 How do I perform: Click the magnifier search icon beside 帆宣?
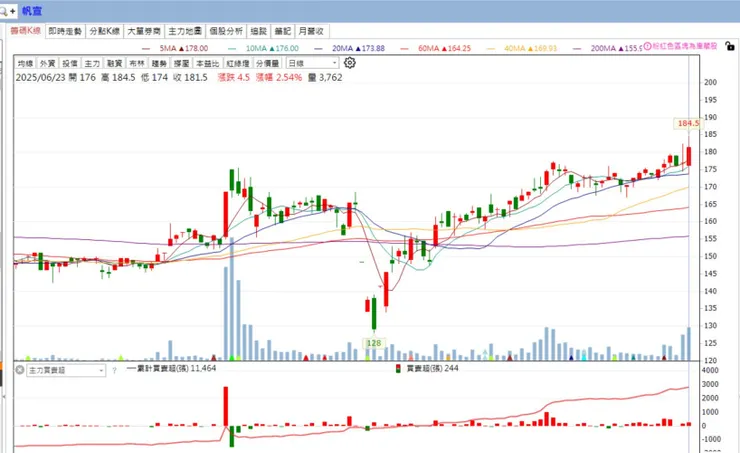click(3, 11)
